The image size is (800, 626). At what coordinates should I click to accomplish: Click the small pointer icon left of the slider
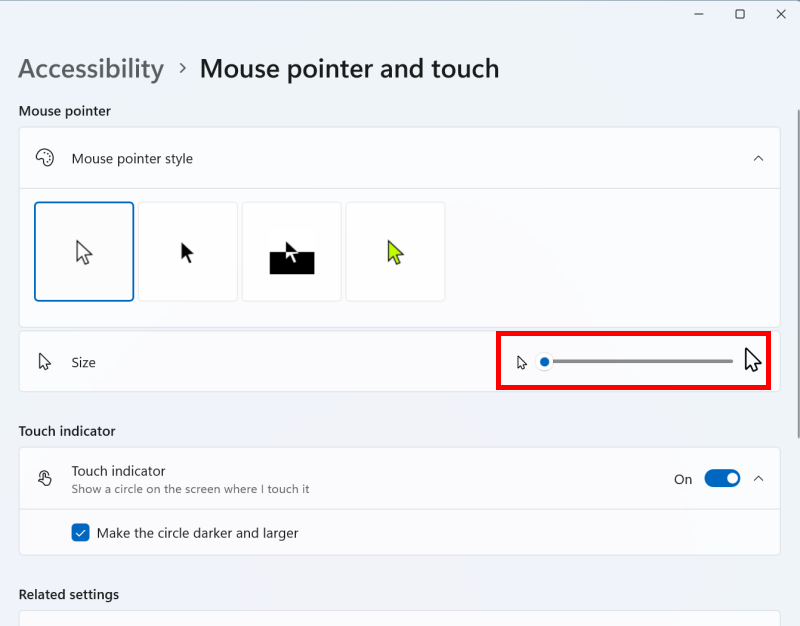(x=521, y=362)
